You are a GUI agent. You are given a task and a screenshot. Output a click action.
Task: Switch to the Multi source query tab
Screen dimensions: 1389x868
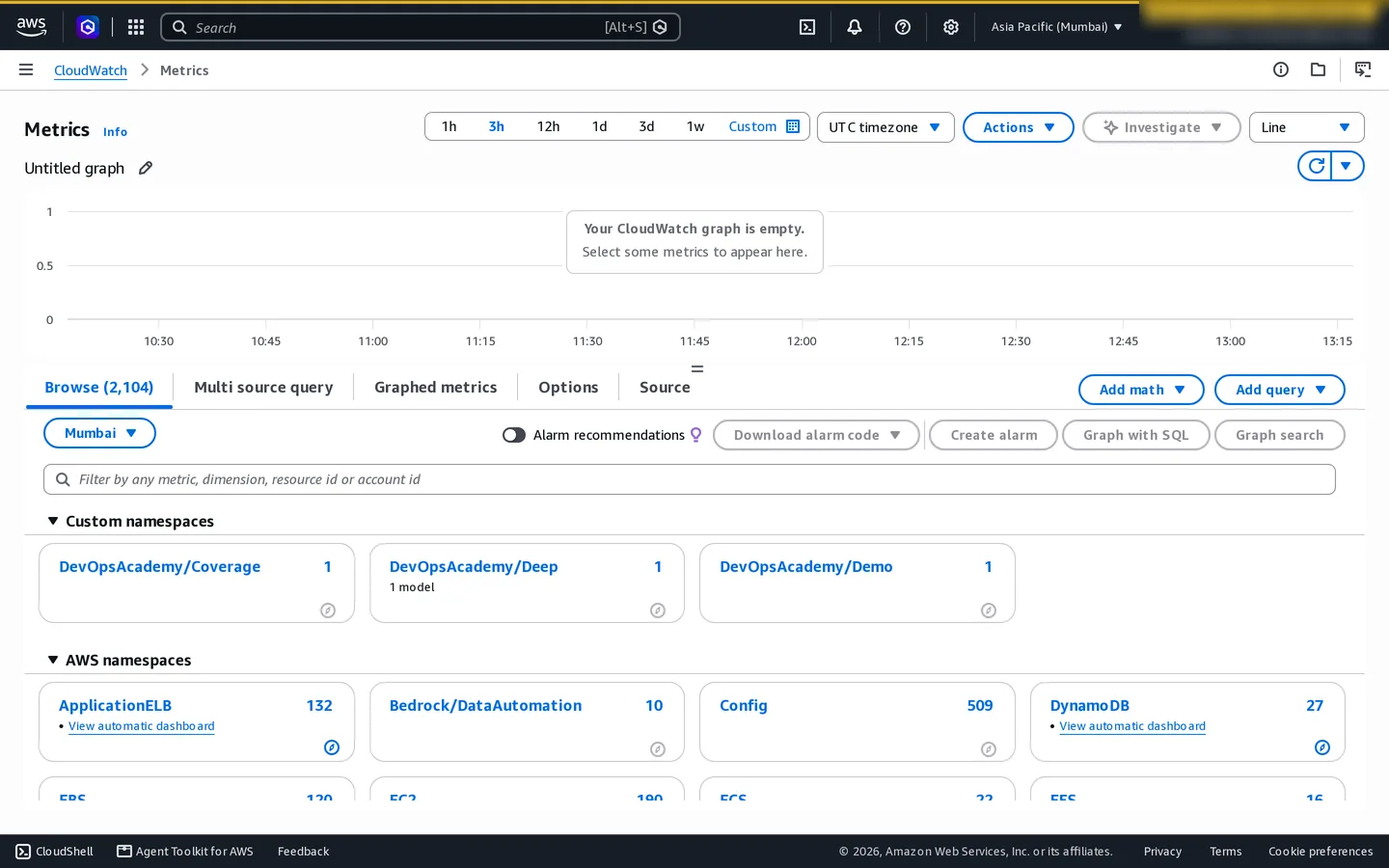[x=263, y=387]
